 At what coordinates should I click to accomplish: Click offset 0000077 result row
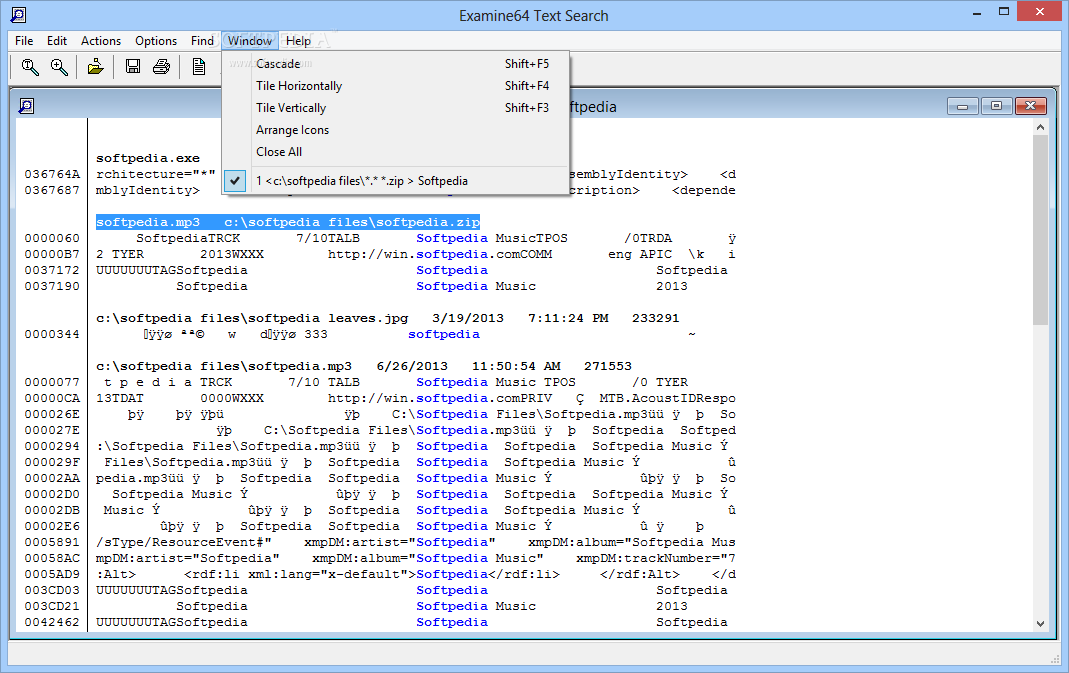pyautogui.click(x=52, y=383)
